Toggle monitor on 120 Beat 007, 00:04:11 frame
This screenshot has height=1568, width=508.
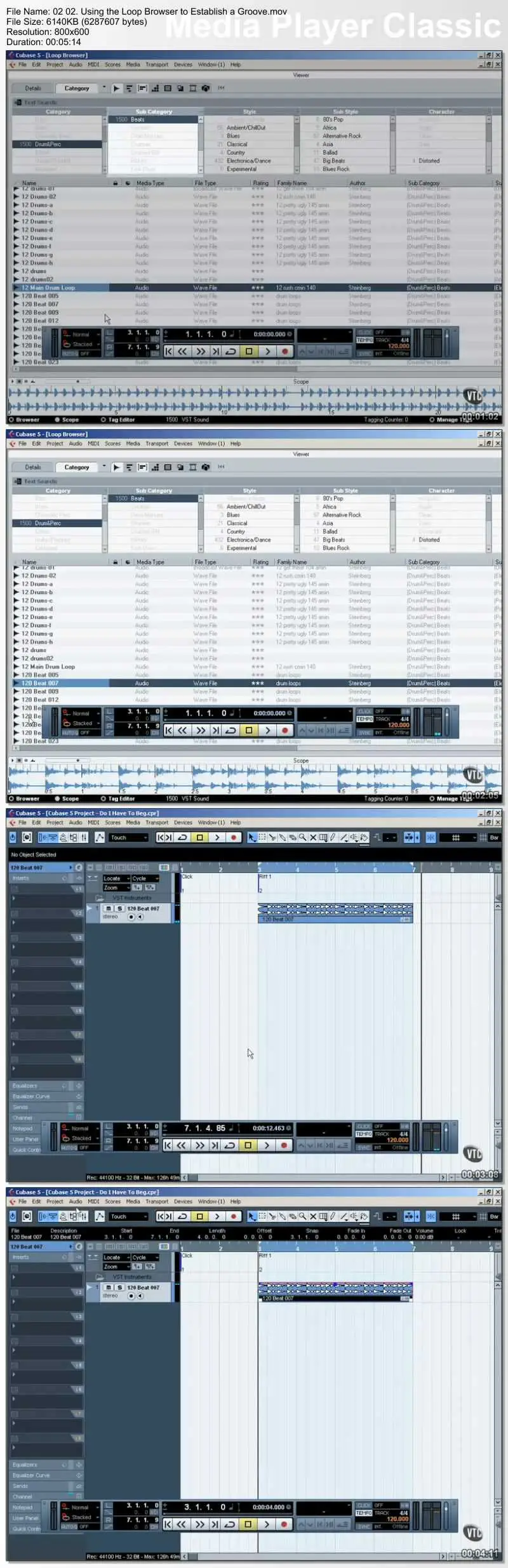(x=140, y=1296)
